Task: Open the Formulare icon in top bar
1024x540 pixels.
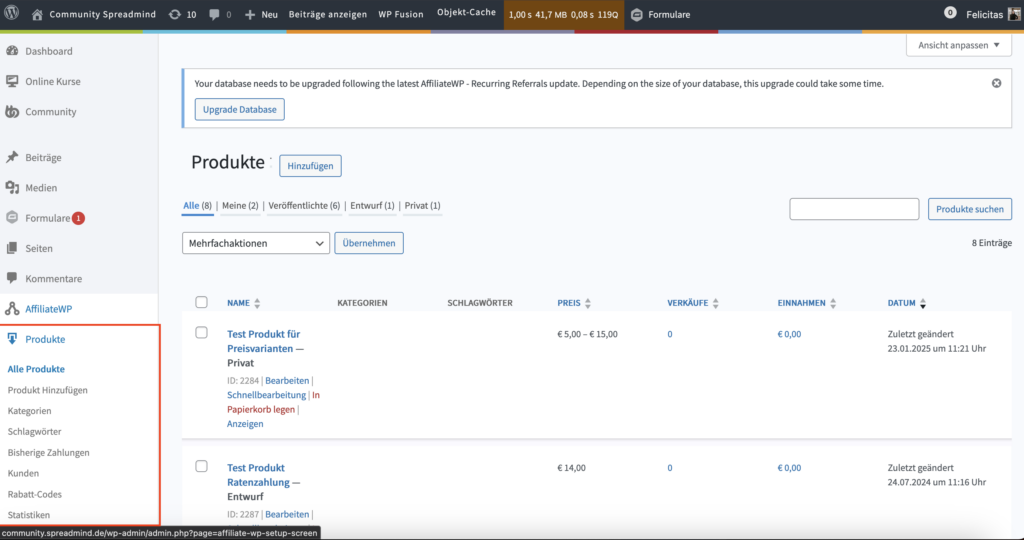Action: 637,15
